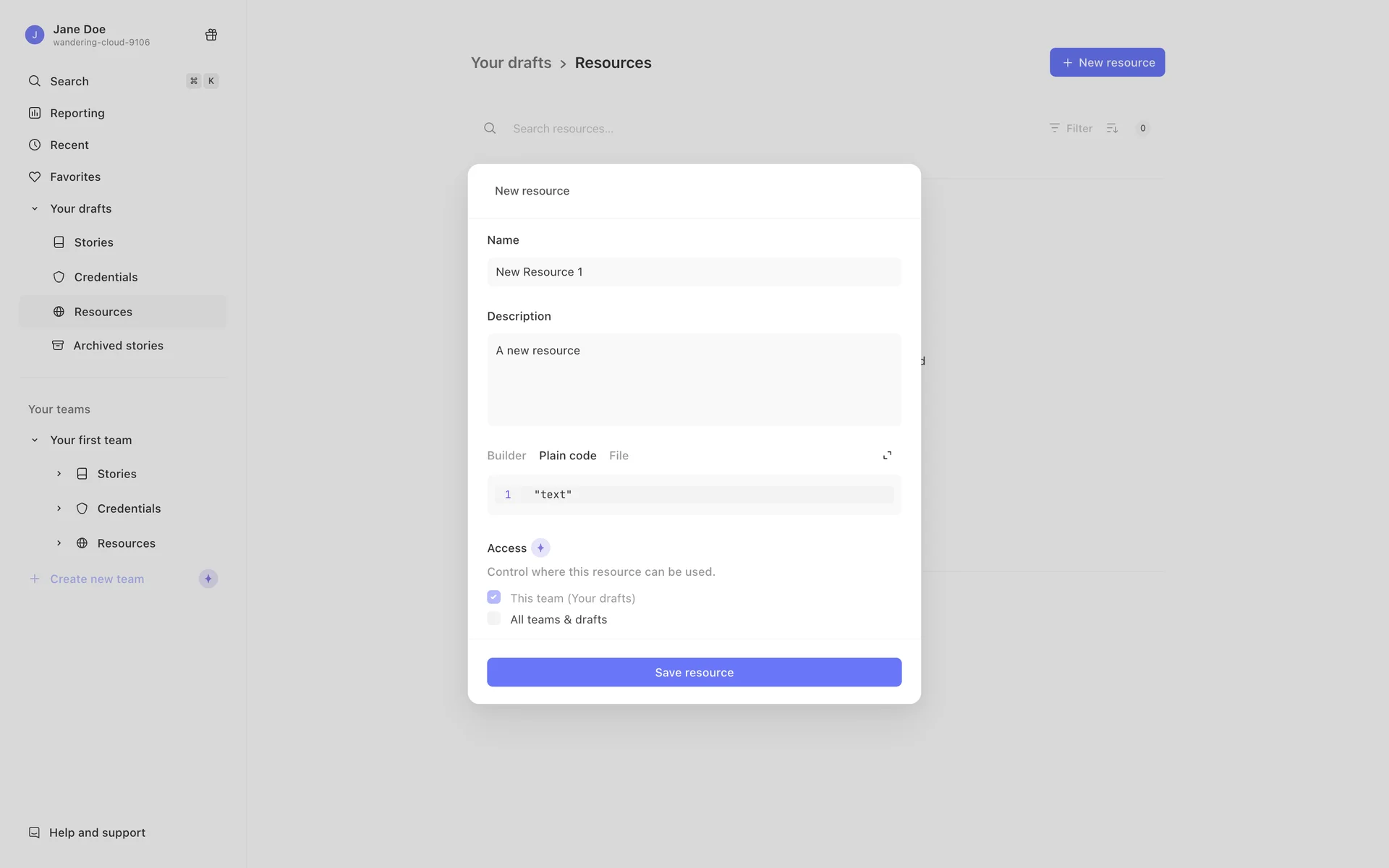
Task: Open Archived stories in the sidebar
Action: pos(118,346)
